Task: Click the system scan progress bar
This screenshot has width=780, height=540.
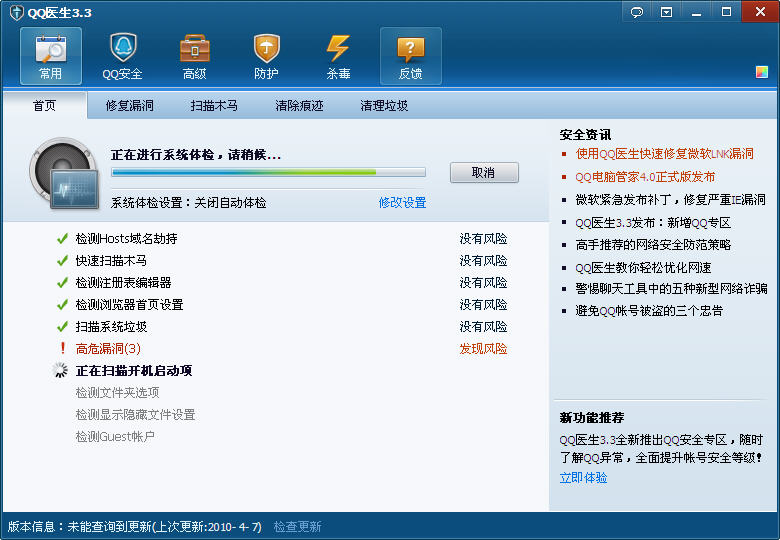Action: pyautogui.click(x=268, y=173)
